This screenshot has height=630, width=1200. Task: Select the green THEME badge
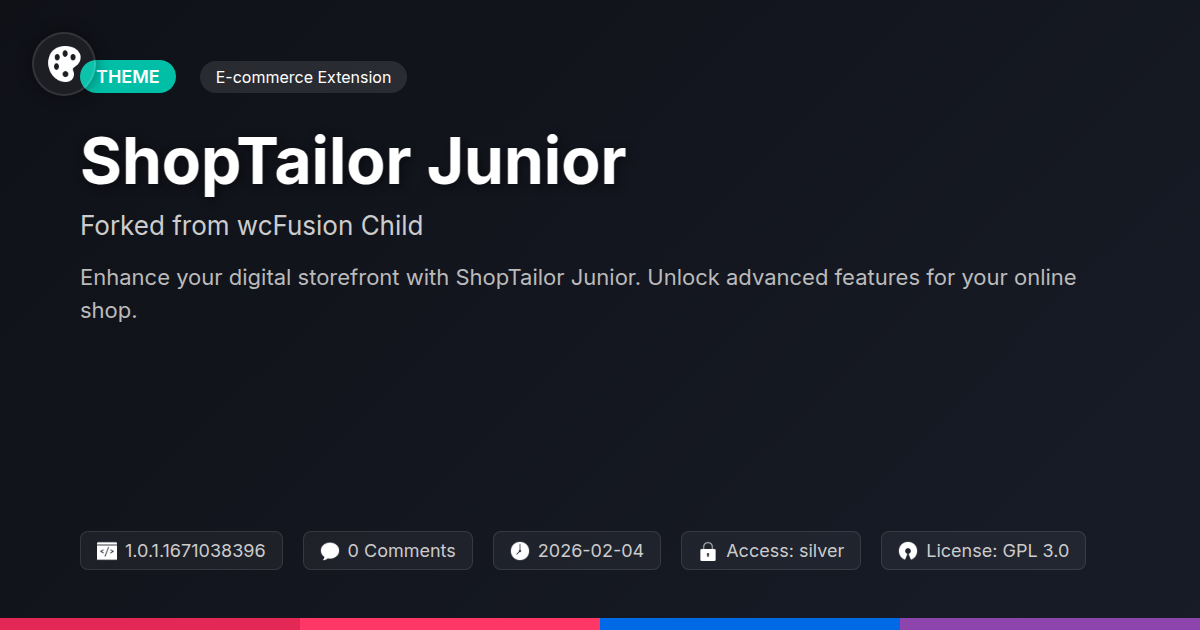[130, 77]
